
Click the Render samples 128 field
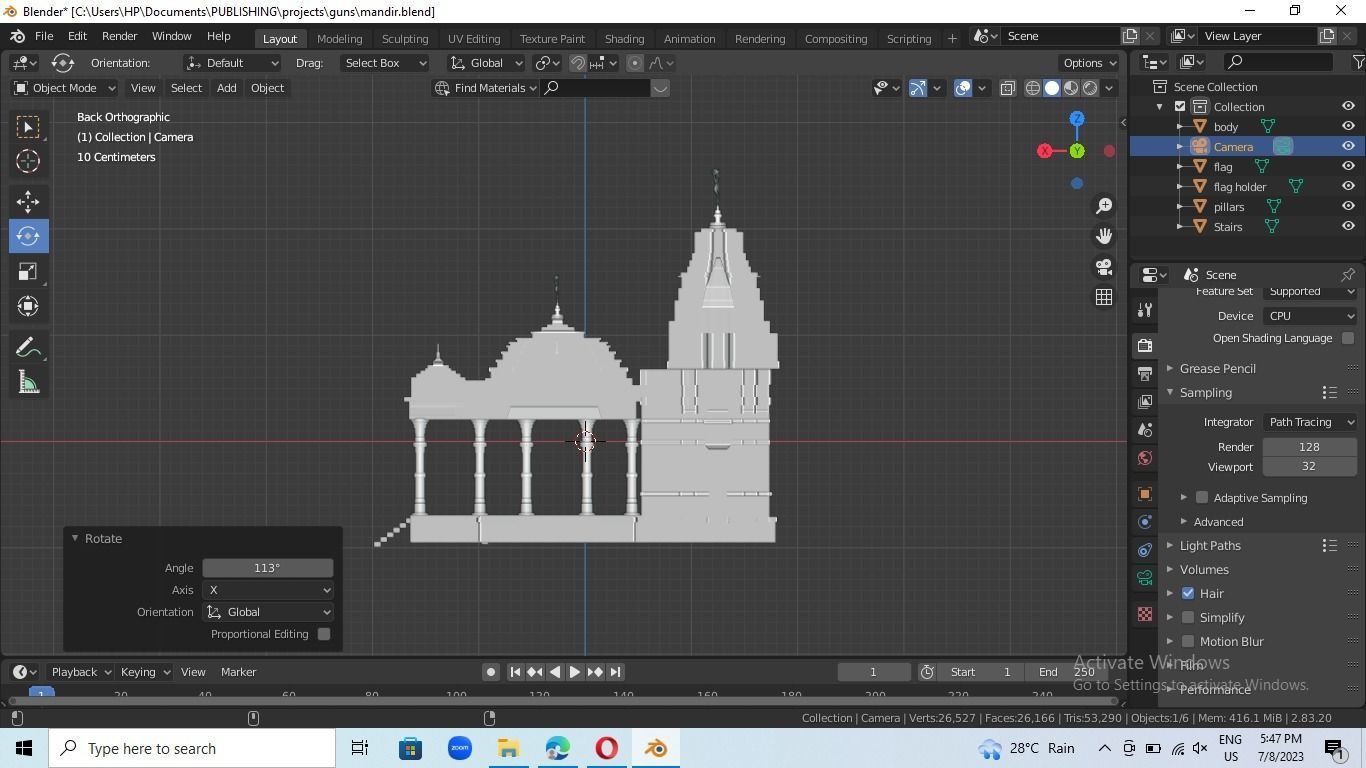point(1310,447)
